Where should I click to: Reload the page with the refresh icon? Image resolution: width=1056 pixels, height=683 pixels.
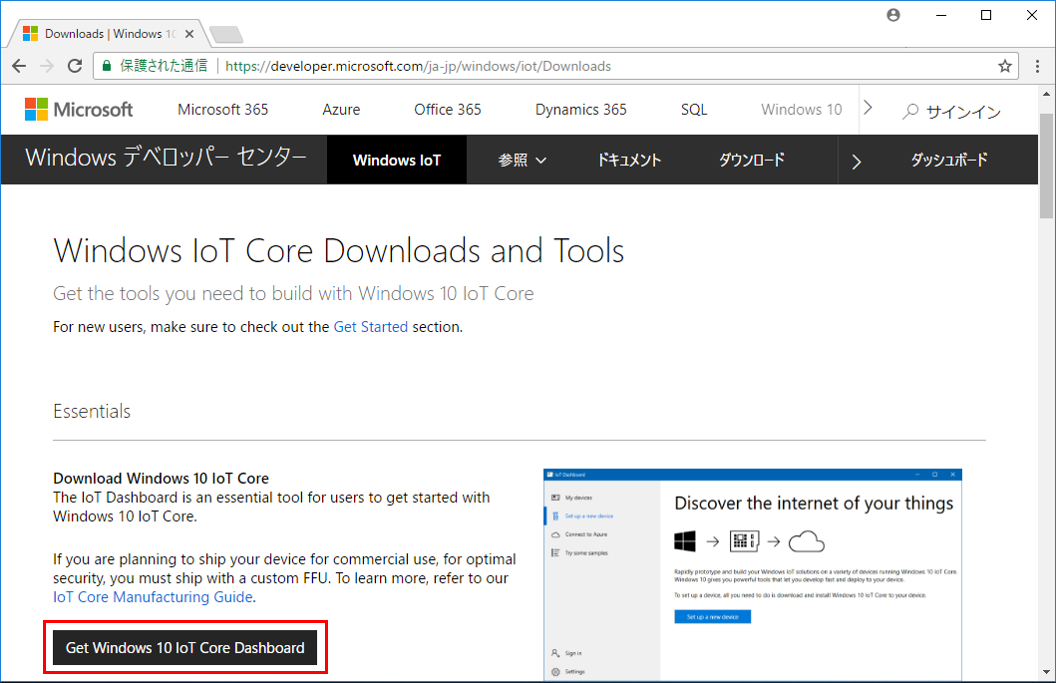[75, 66]
